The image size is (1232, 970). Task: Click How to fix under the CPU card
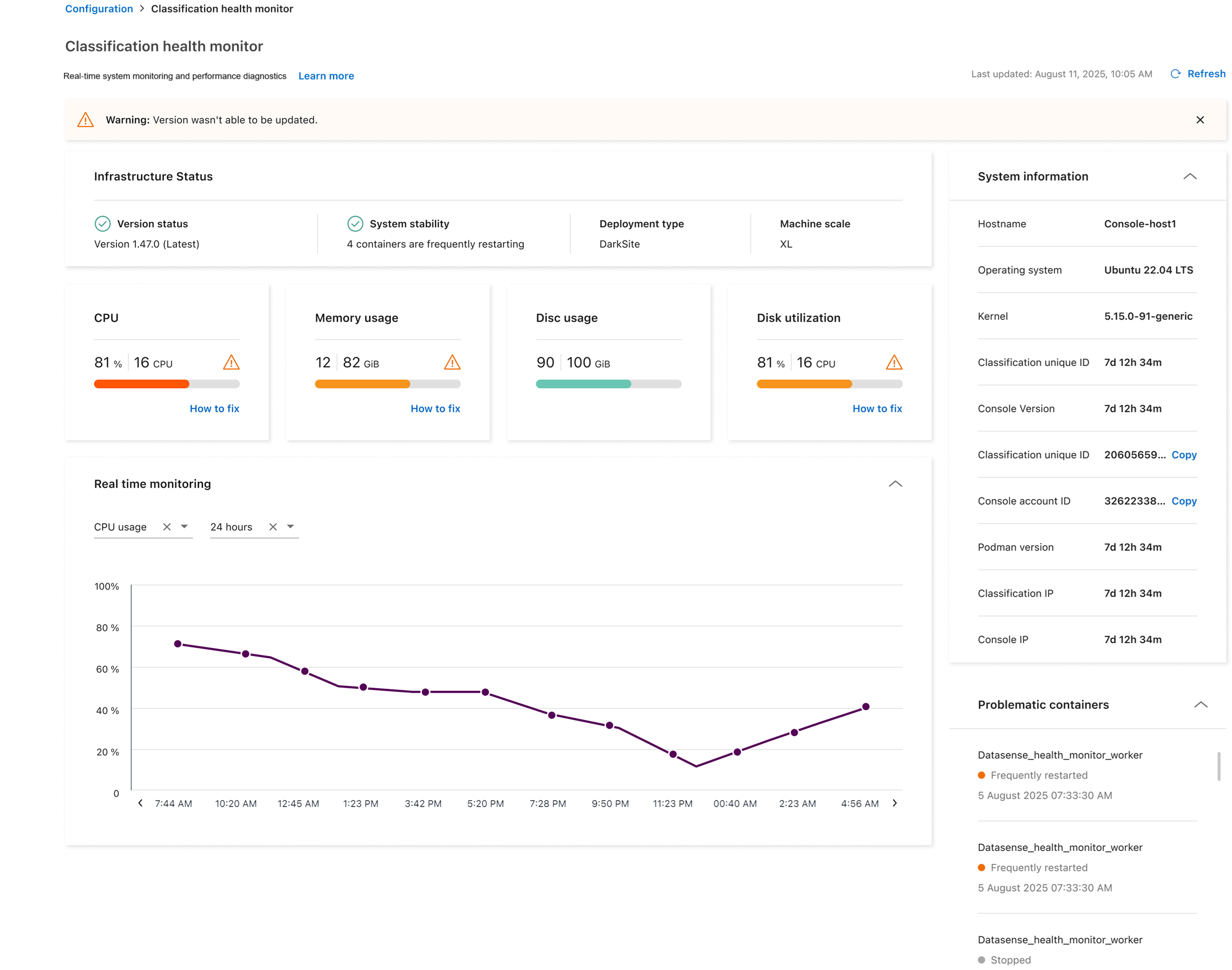click(214, 408)
